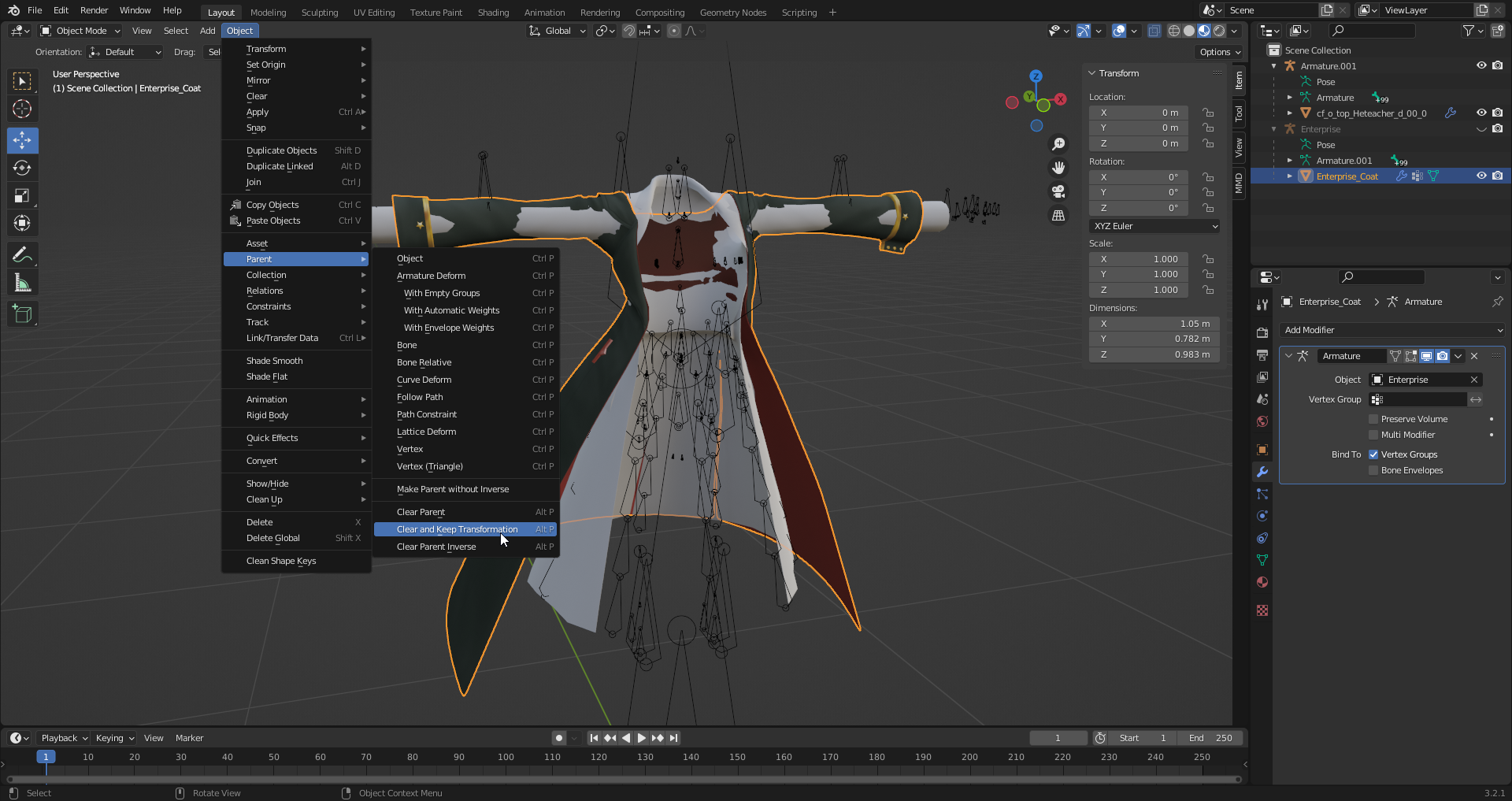Enable the Preserve Volume checkbox

pos(1373,419)
